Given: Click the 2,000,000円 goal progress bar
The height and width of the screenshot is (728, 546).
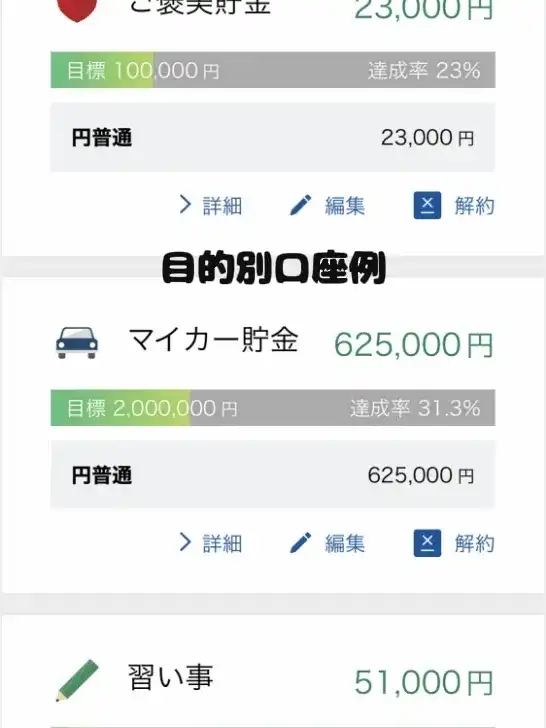Looking at the screenshot, I should [273, 408].
